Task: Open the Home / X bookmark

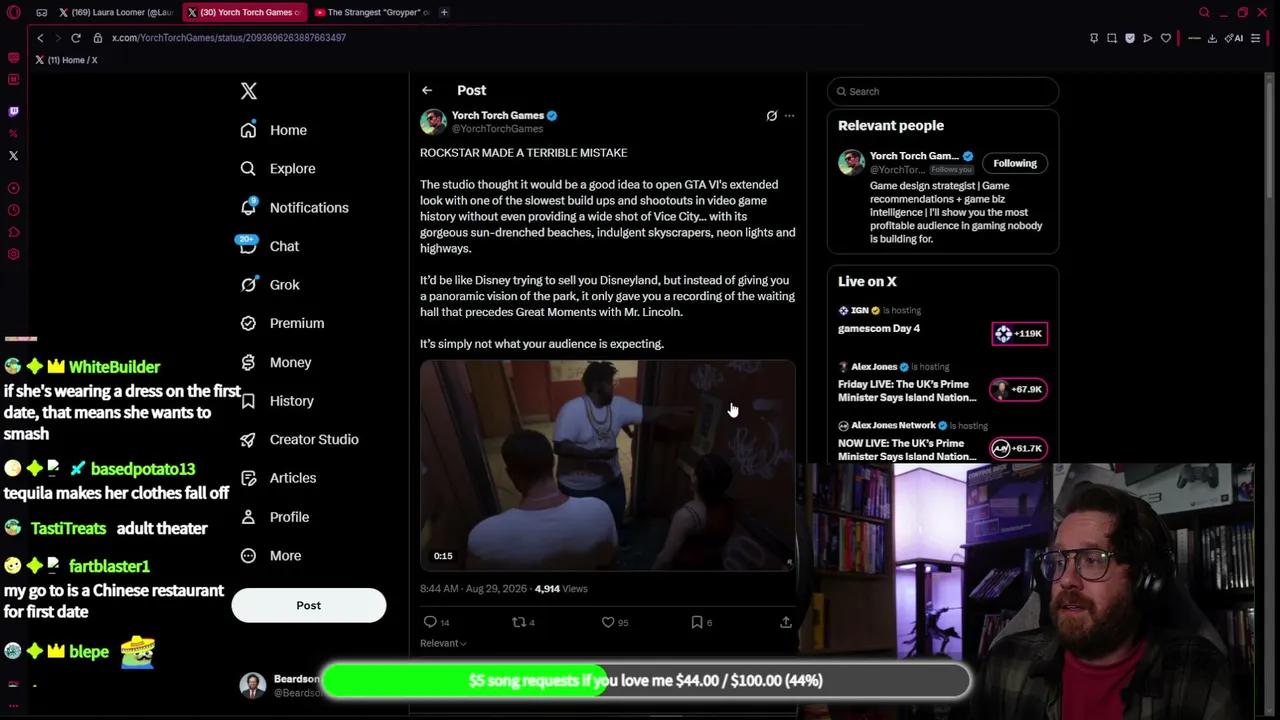Action: point(66,60)
